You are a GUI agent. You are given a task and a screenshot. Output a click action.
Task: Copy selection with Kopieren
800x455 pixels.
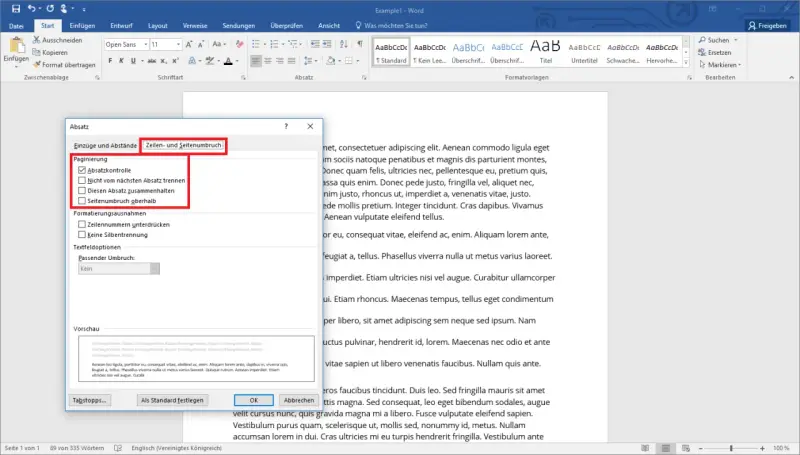point(50,53)
